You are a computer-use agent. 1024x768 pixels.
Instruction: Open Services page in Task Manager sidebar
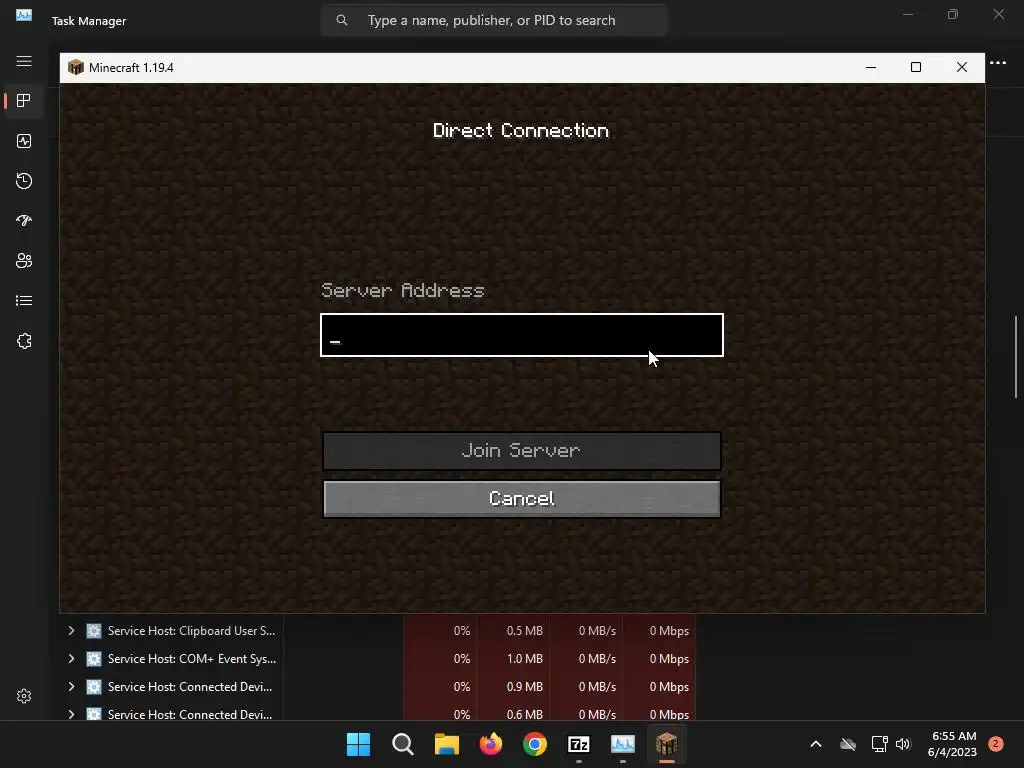24,341
